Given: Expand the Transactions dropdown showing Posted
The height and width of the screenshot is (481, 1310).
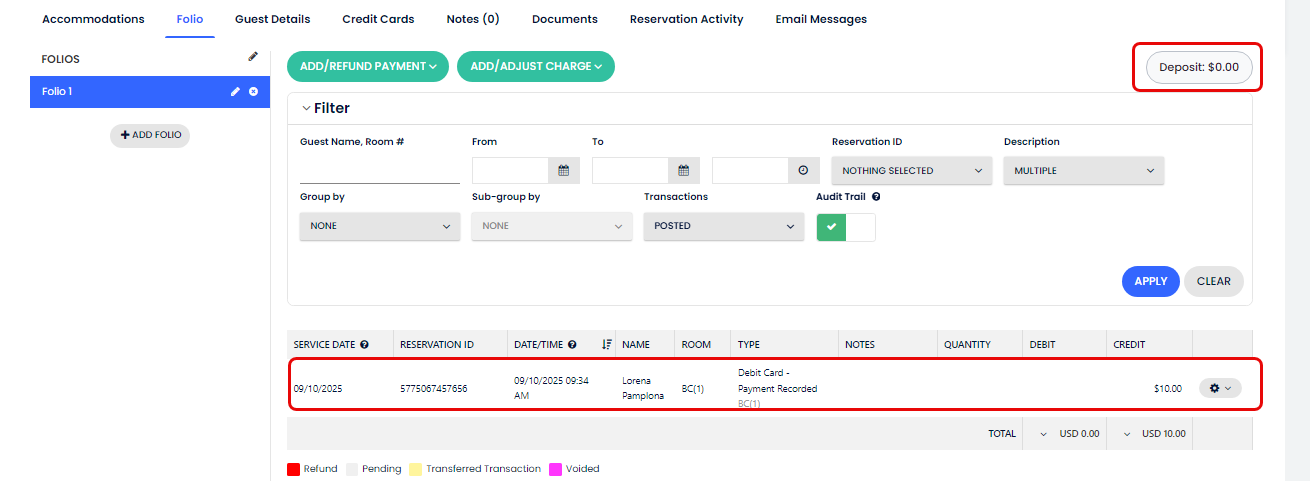Looking at the screenshot, I should click(723, 226).
